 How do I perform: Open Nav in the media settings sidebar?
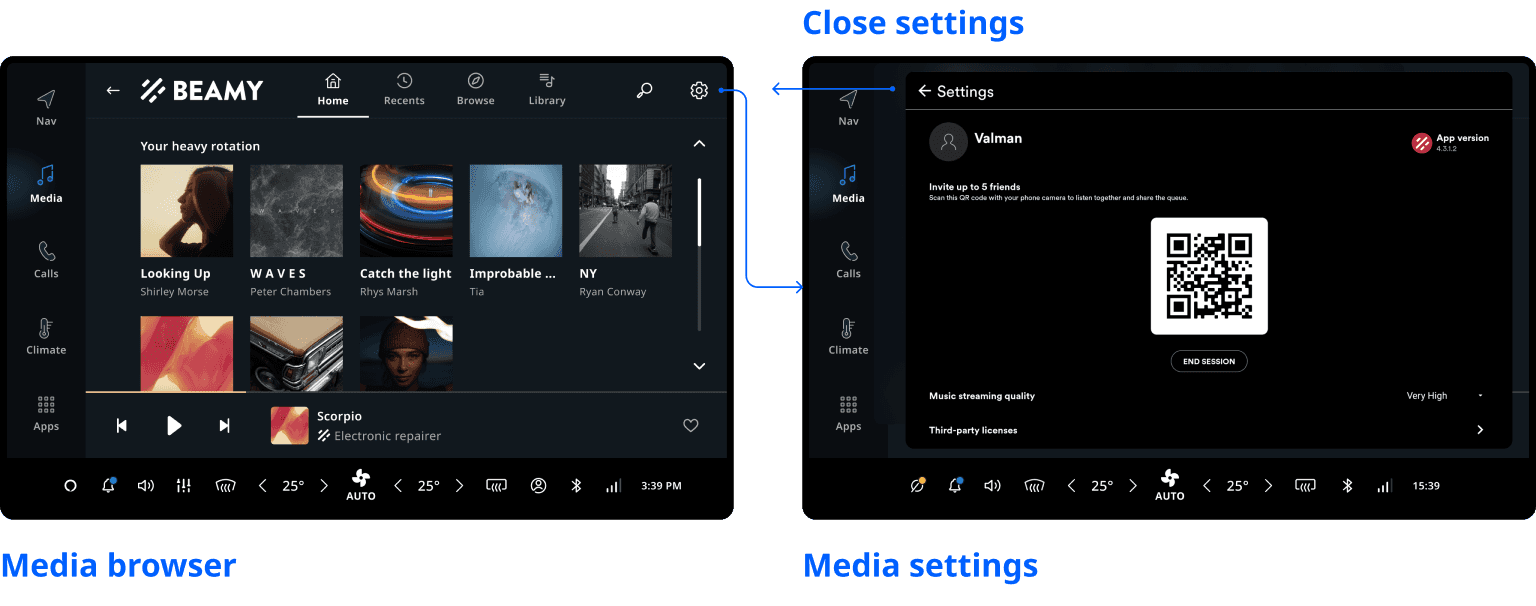point(848,108)
